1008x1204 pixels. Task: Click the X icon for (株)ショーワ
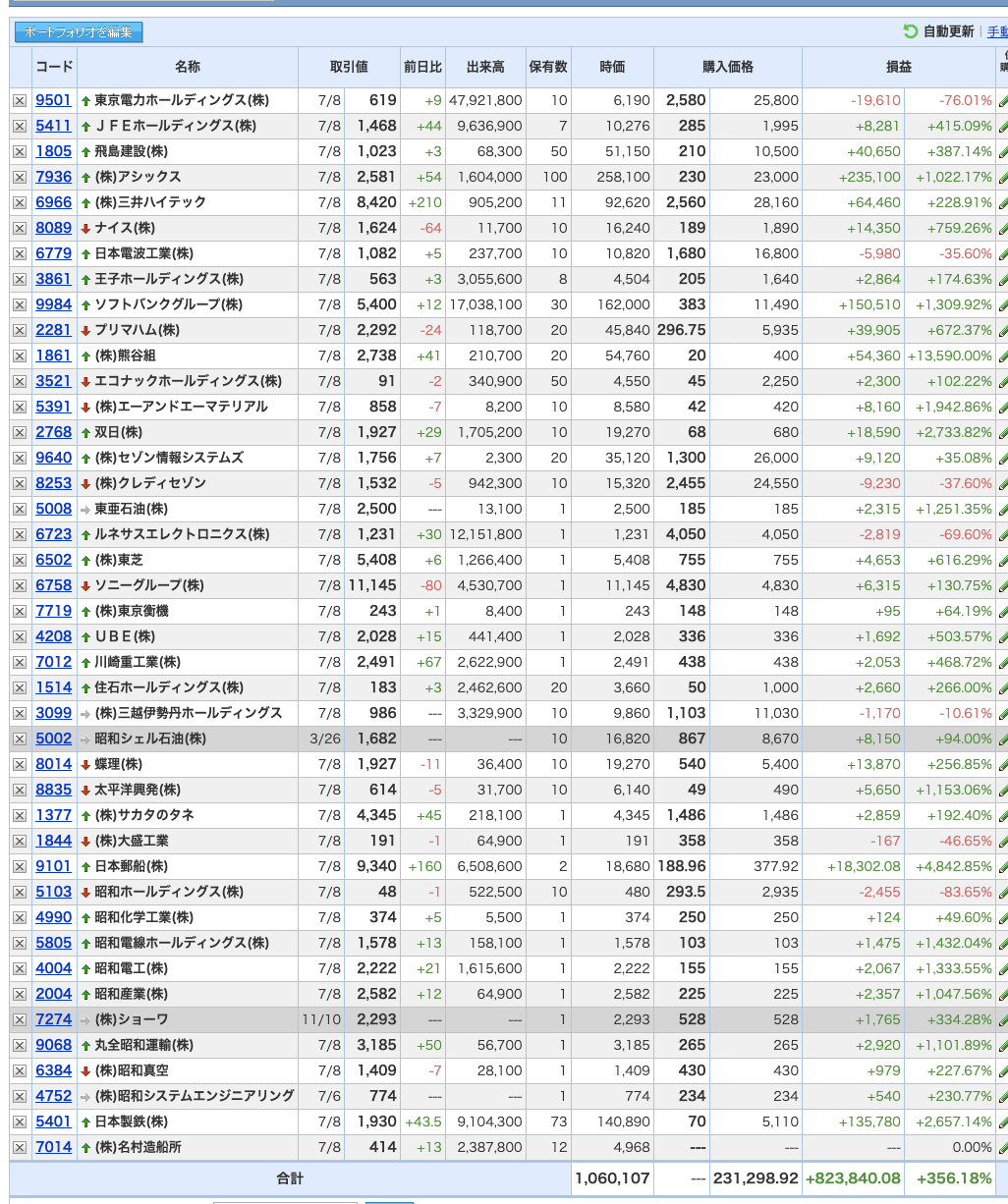click(x=20, y=1019)
